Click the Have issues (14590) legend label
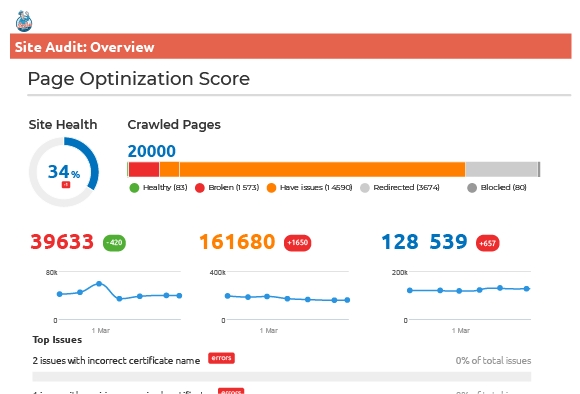 (316, 188)
